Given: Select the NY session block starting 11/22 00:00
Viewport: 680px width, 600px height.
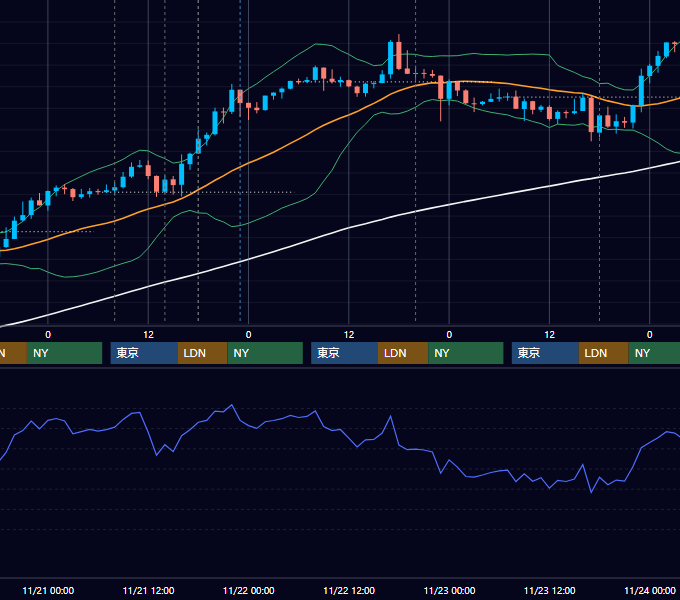Looking at the screenshot, I should click(x=265, y=353).
